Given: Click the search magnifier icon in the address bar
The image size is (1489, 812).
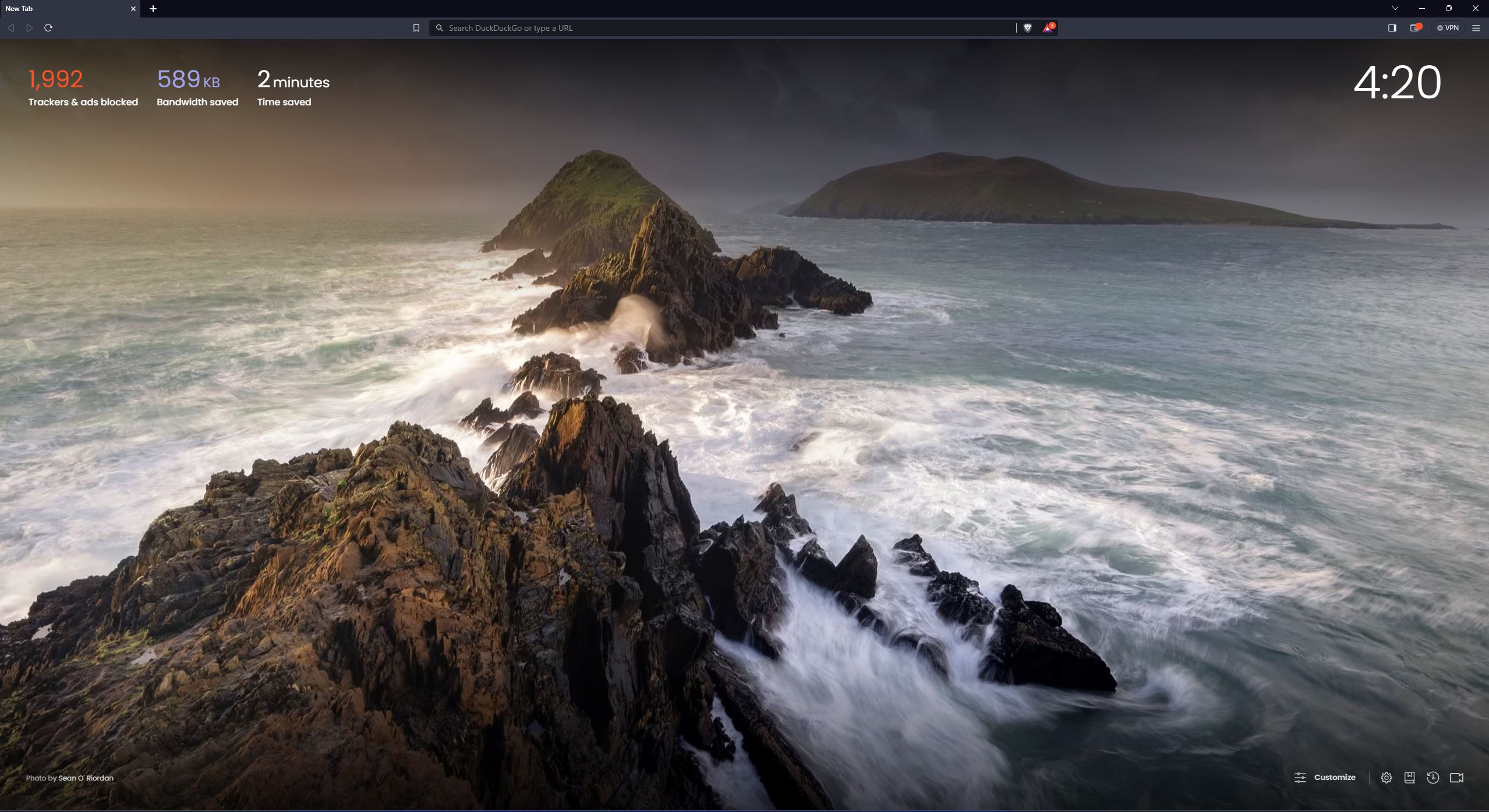Looking at the screenshot, I should tap(440, 28).
